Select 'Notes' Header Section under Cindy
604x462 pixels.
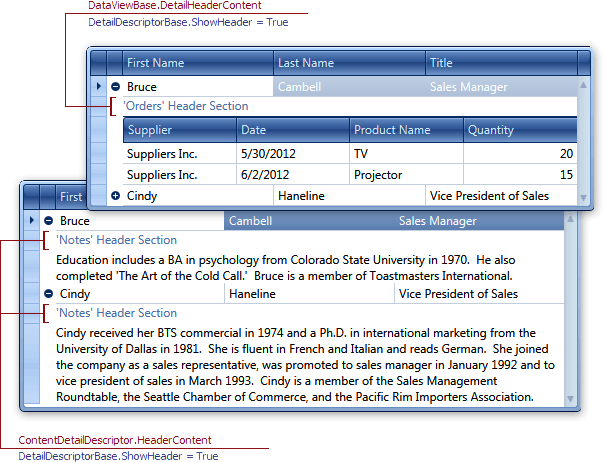pyautogui.click(x=116, y=313)
